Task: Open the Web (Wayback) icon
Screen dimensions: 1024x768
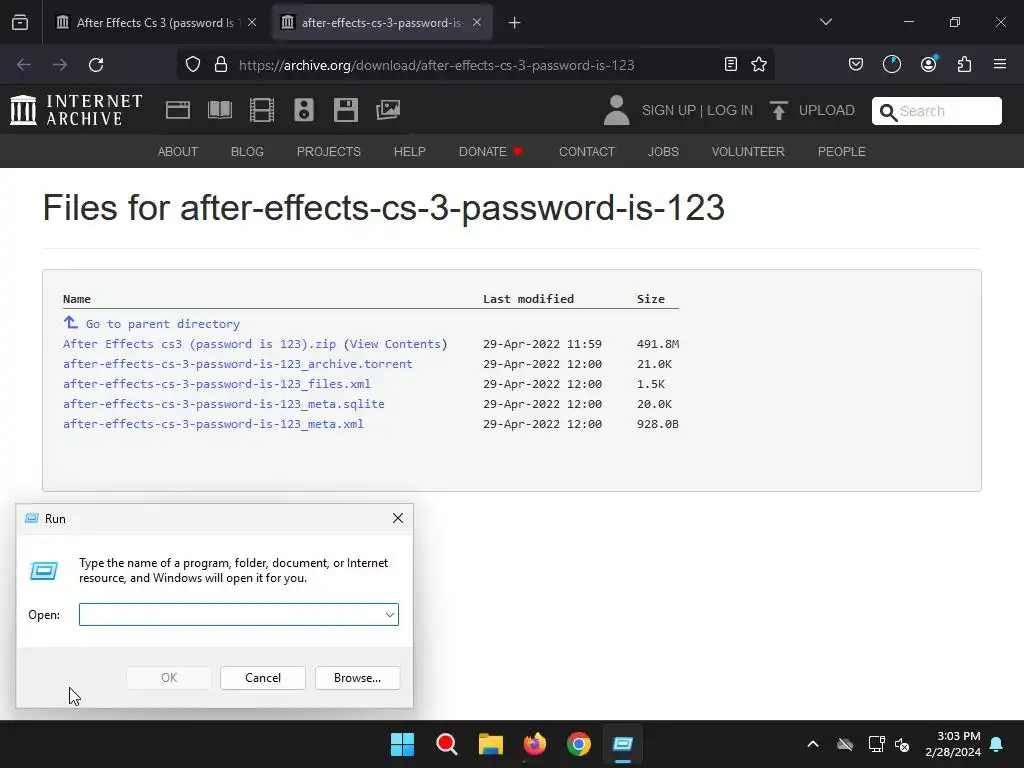Action: coord(178,110)
